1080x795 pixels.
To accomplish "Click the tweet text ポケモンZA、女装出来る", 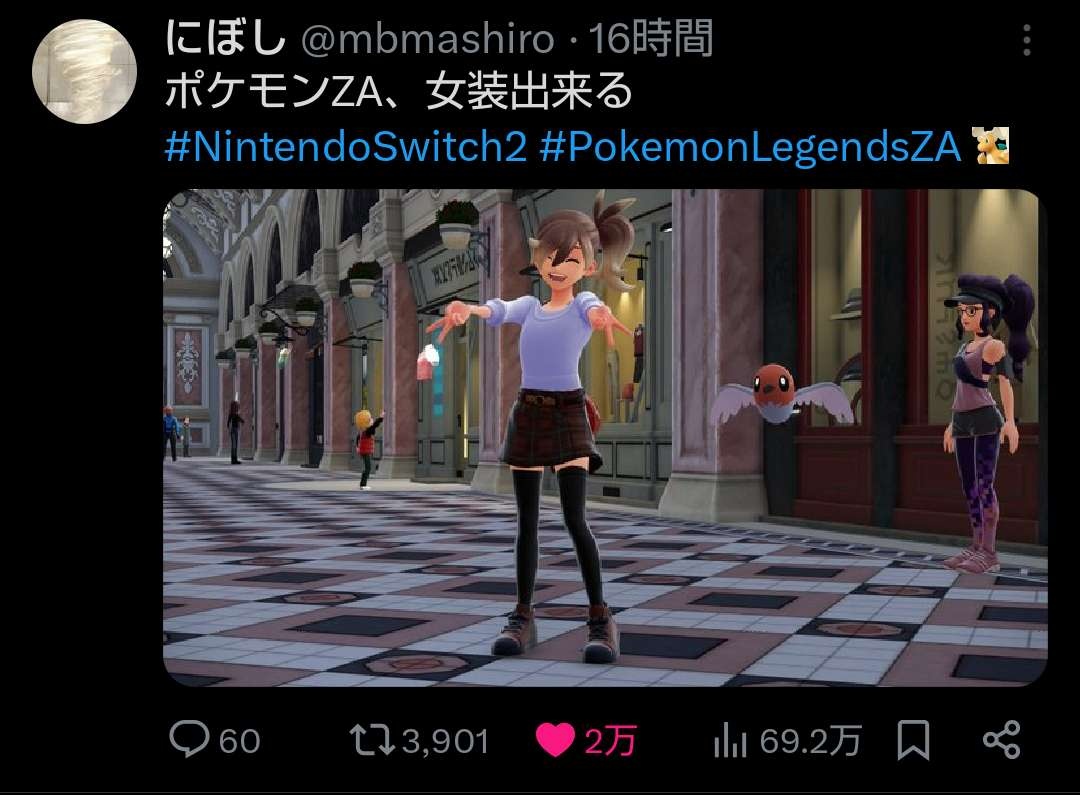I will [x=398, y=92].
